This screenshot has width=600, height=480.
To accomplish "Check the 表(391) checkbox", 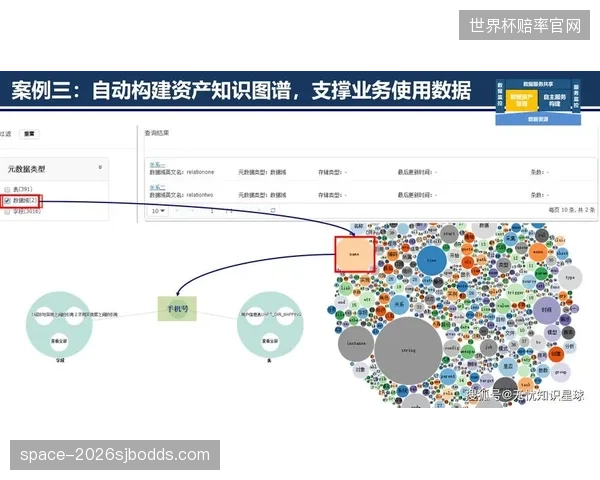I will click(x=7, y=189).
